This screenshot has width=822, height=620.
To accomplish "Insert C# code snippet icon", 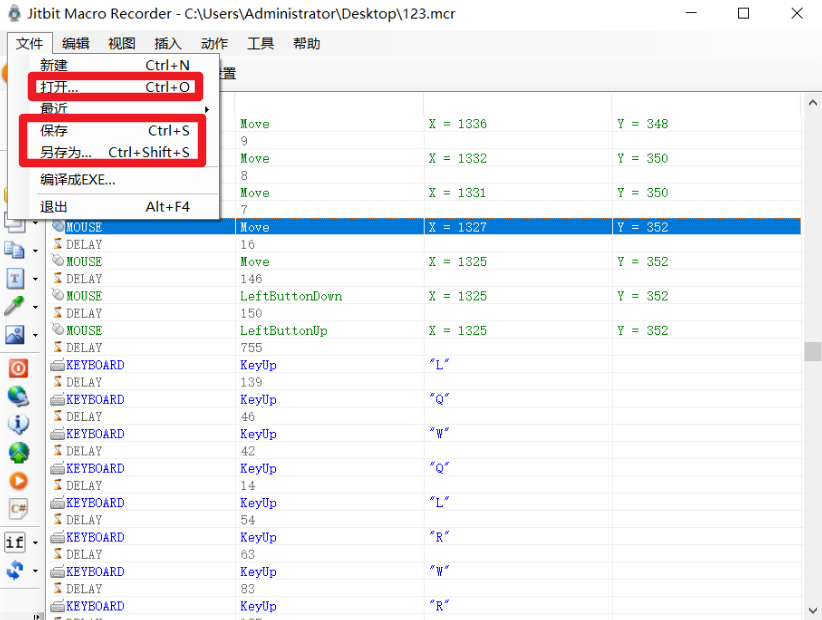I will pos(18,509).
